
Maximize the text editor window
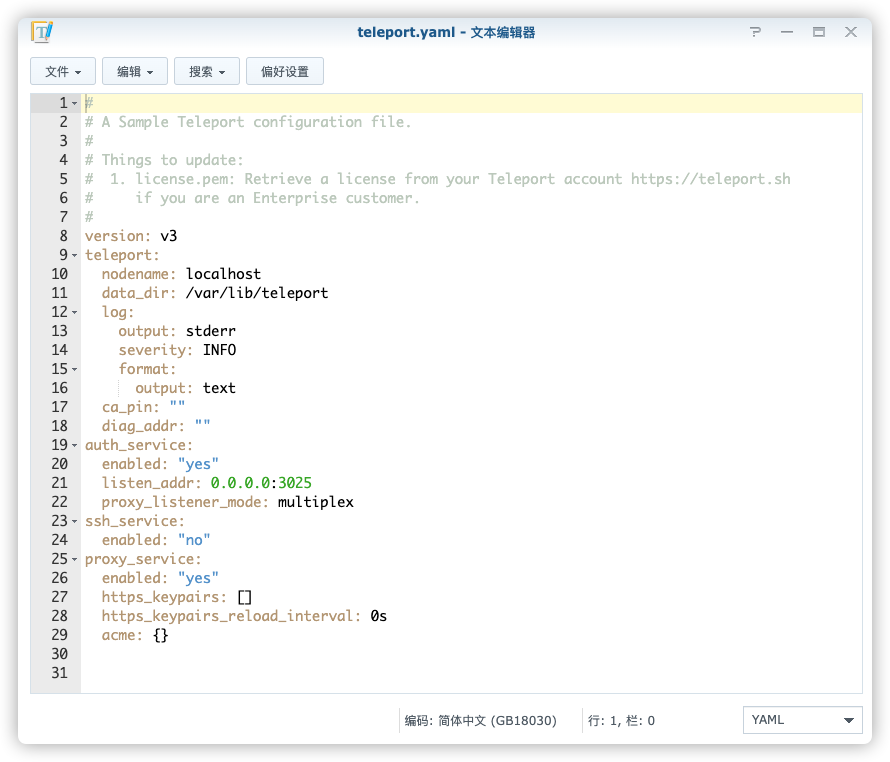click(818, 32)
